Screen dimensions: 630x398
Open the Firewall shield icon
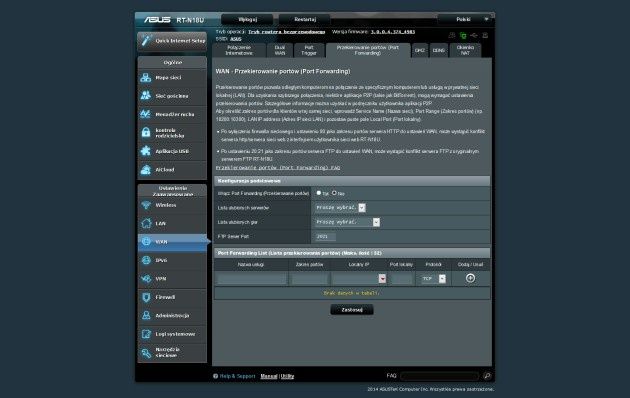click(146, 297)
